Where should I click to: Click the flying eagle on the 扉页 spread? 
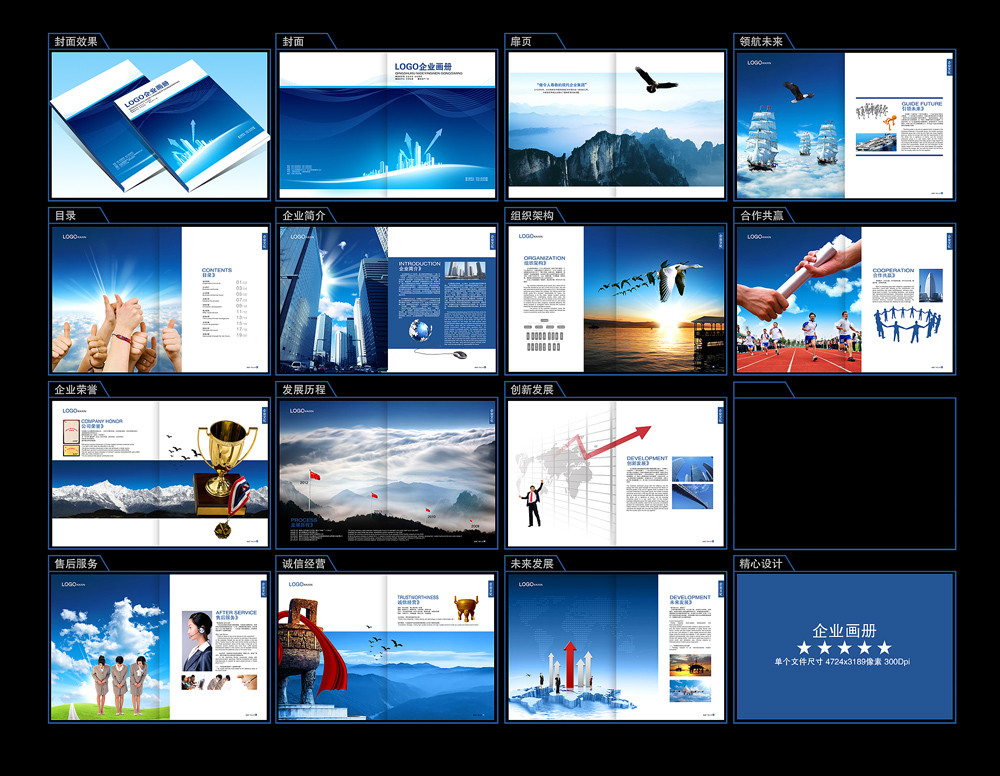point(655,80)
